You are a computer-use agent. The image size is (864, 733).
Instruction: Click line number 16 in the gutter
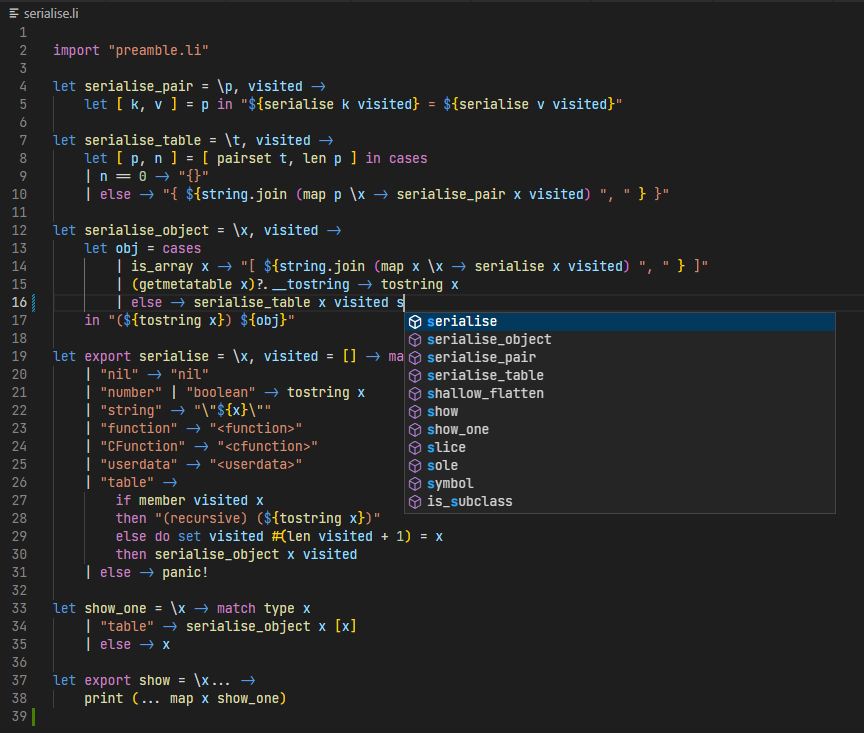click(x=19, y=303)
